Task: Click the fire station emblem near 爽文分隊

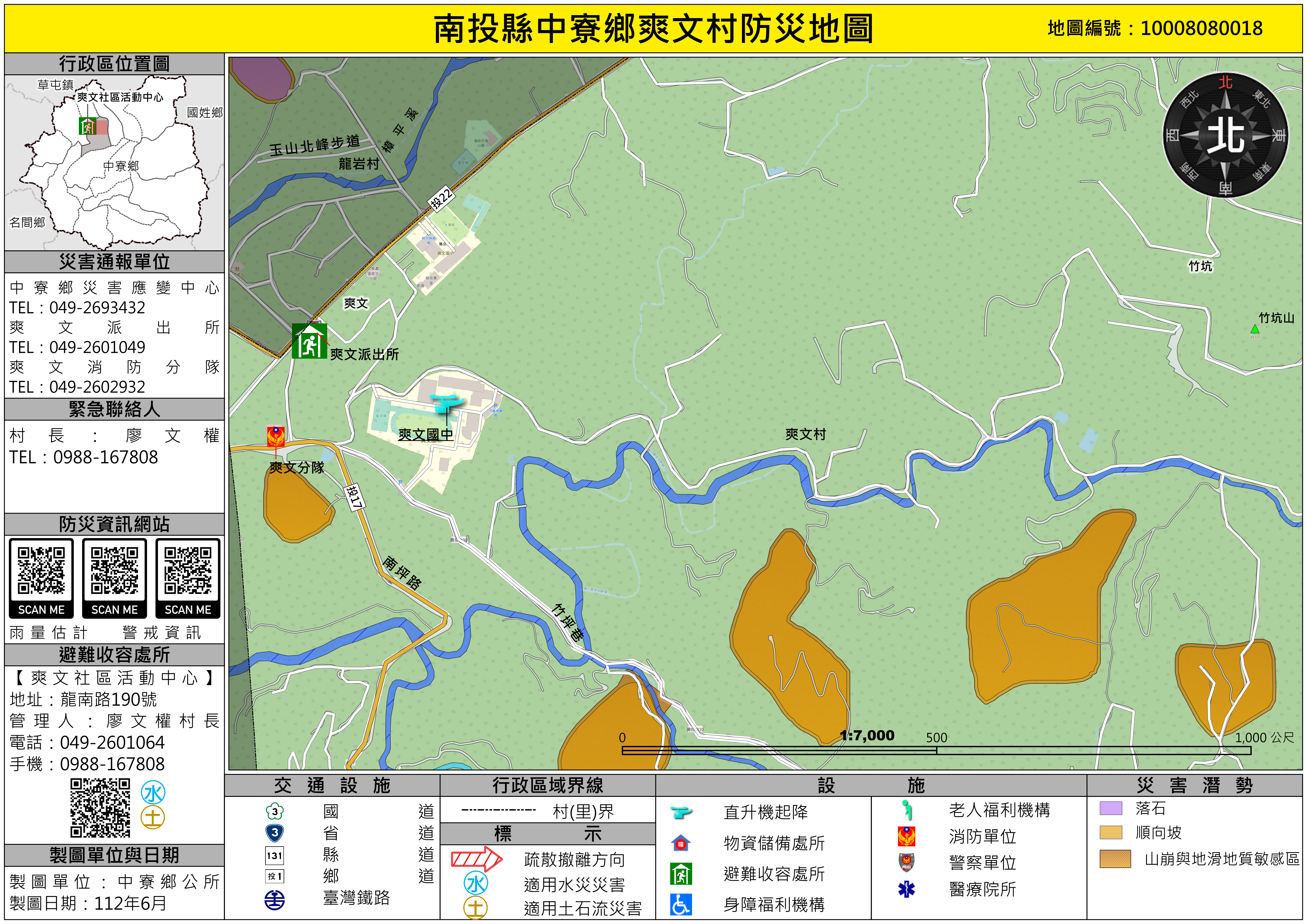Action: tap(276, 437)
